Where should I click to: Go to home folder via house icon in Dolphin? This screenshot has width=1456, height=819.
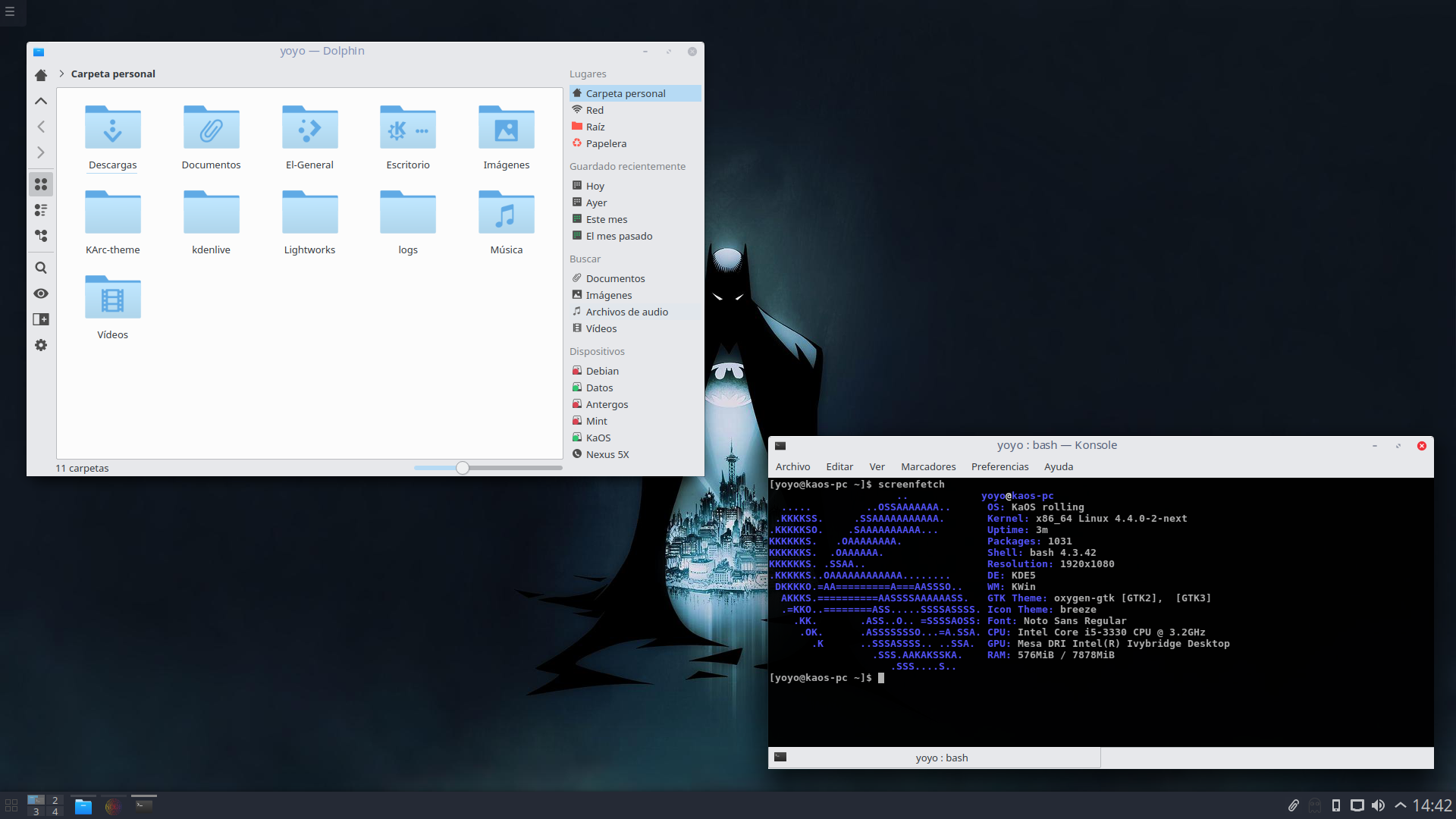pos(41,75)
